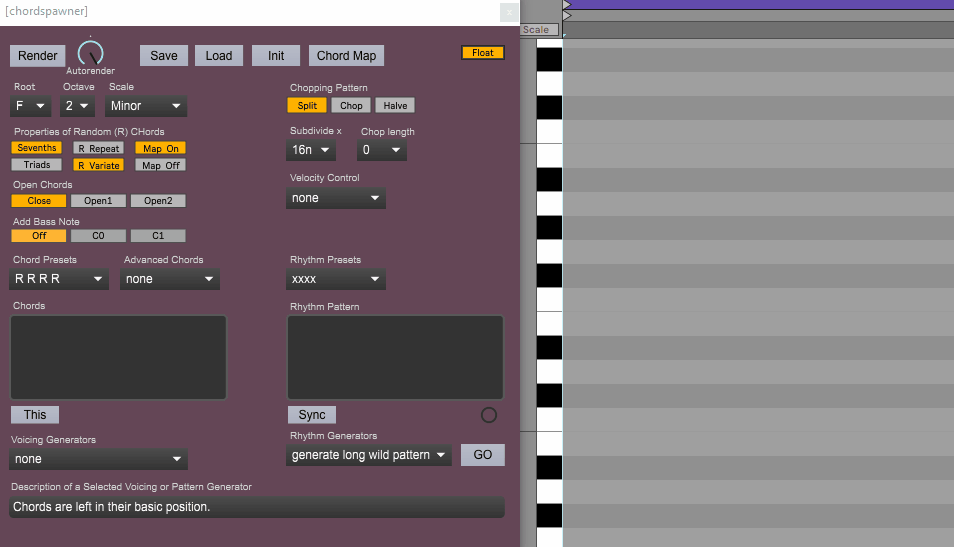This screenshot has height=547, width=954.
Task: Close the chordspawner window
Action: point(509,12)
